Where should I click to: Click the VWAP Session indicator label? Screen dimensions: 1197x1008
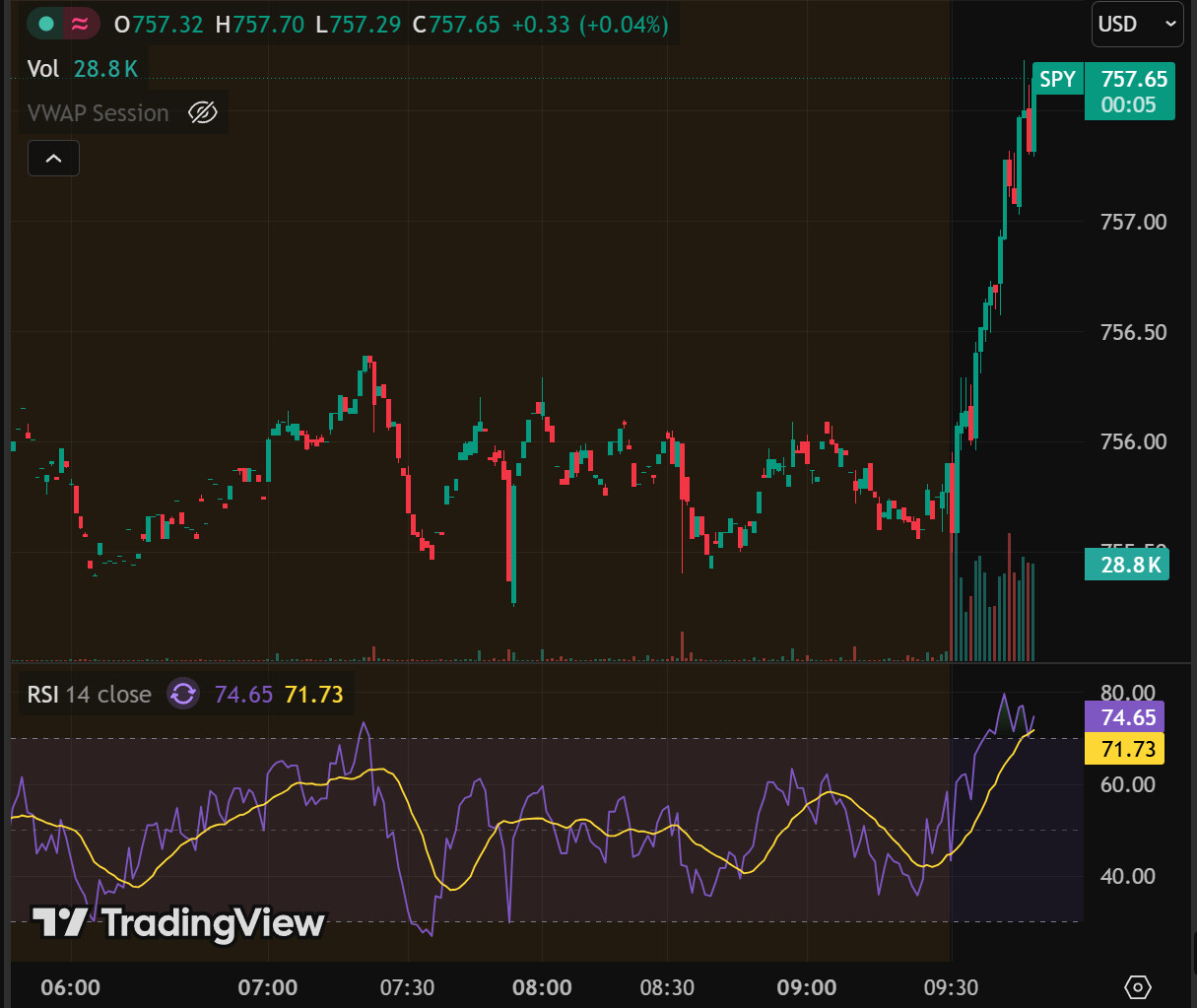click(x=99, y=113)
